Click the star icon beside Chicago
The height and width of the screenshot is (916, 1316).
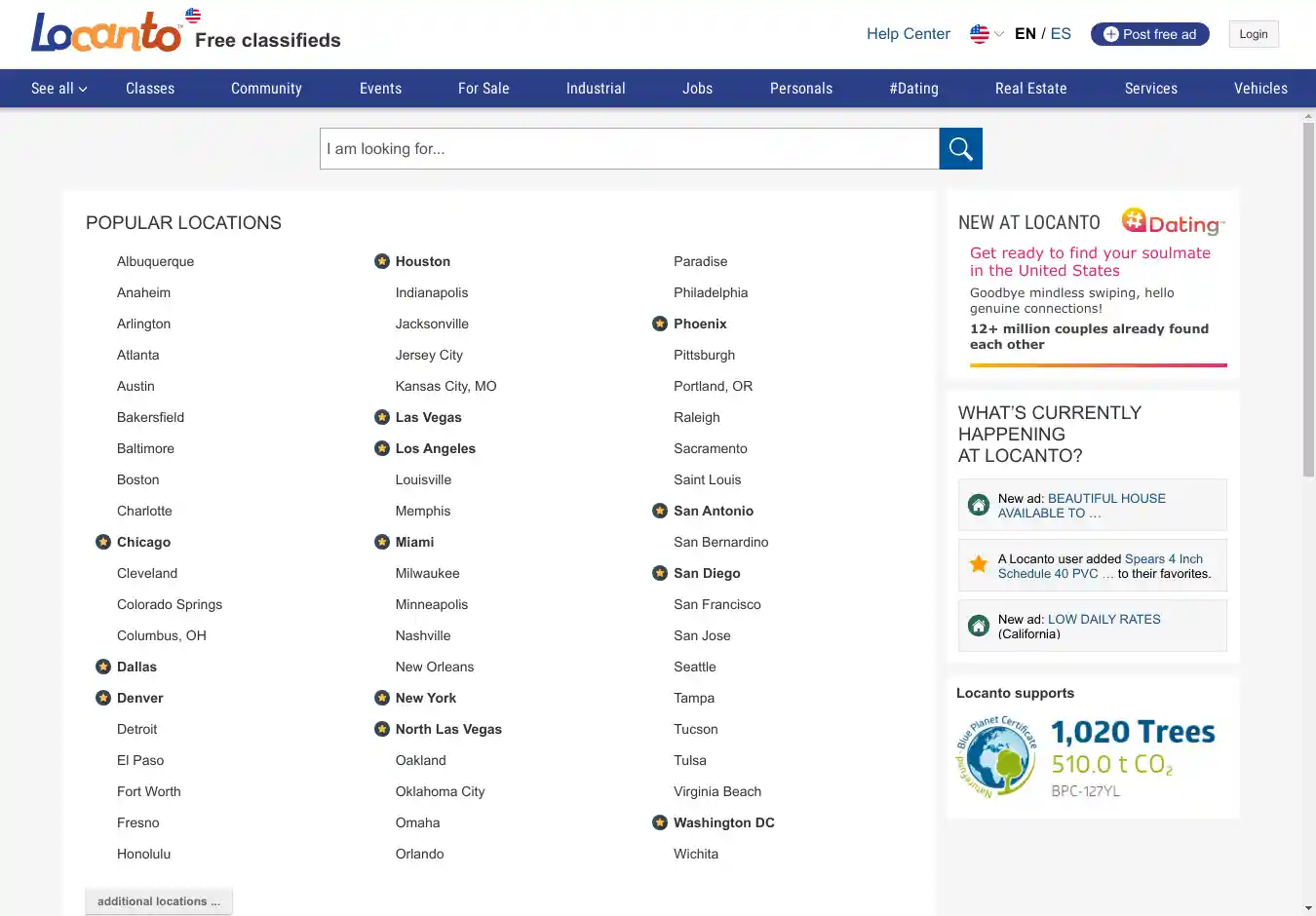[103, 542]
